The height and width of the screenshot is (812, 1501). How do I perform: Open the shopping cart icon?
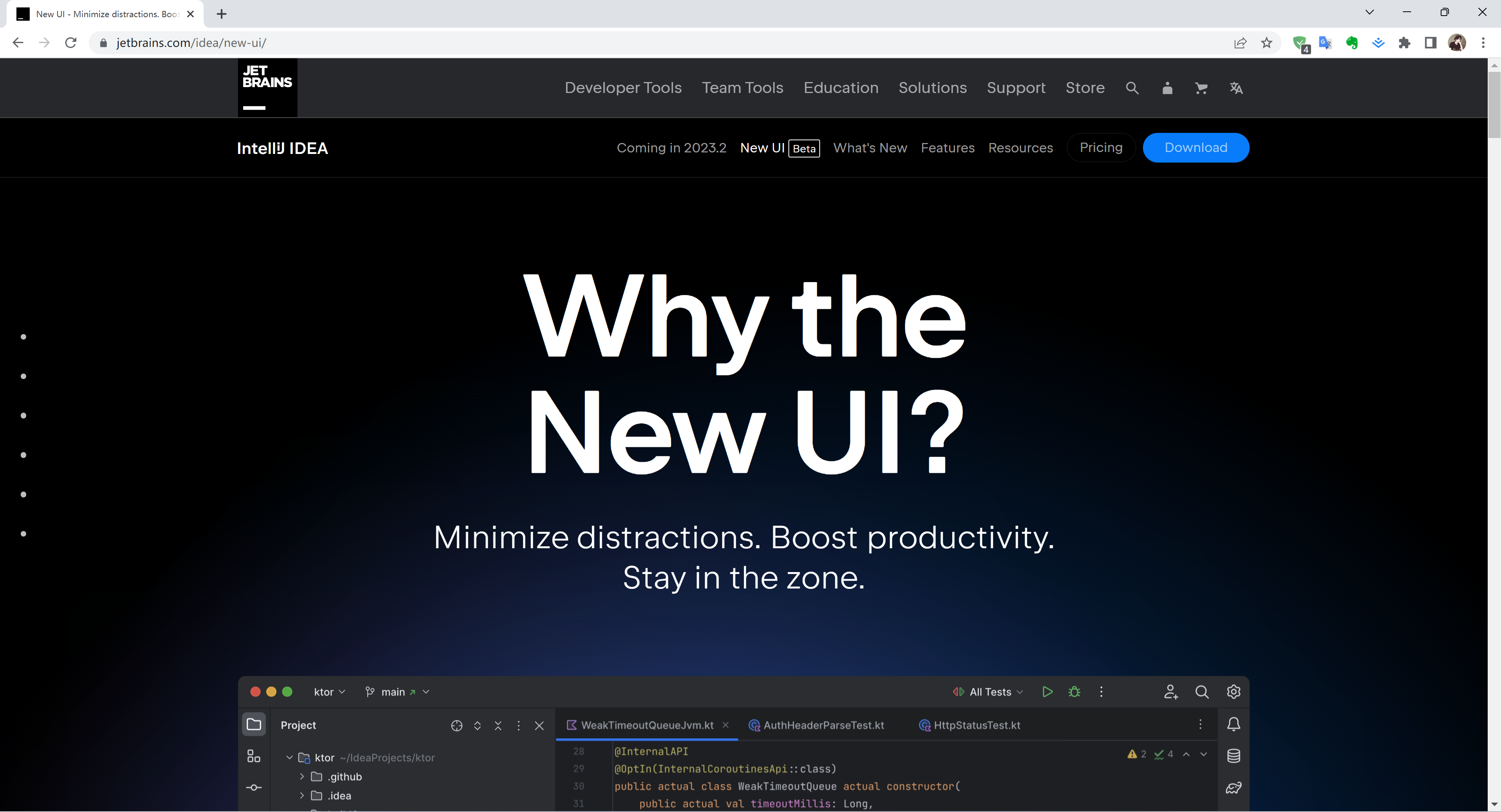(x=1202, y=88)
